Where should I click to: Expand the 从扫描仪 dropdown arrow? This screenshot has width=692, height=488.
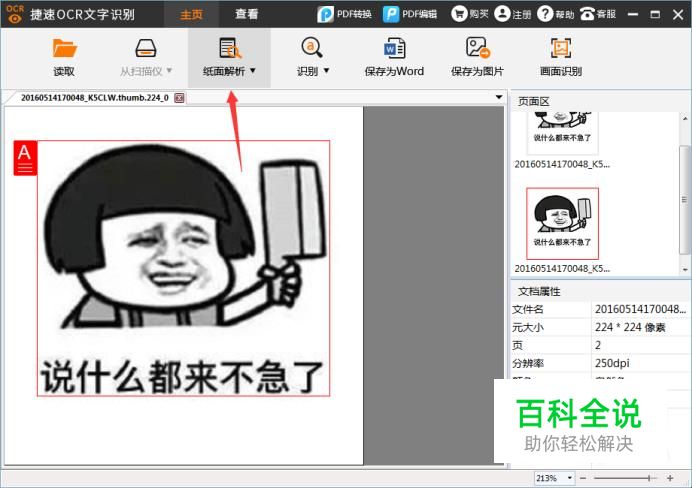click(x=169, y=71)
